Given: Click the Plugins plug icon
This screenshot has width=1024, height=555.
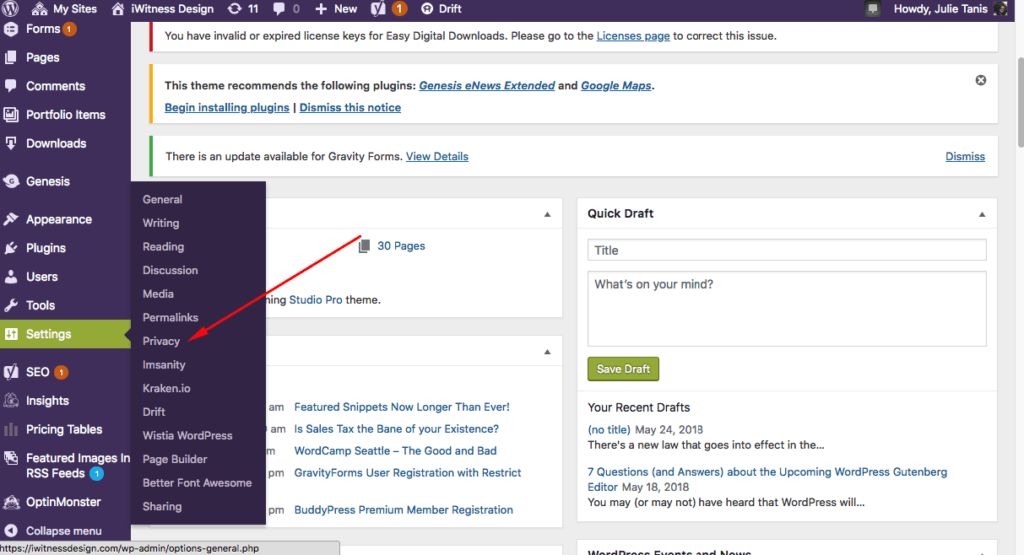Looking at the screenshot, I should [10, 248].
